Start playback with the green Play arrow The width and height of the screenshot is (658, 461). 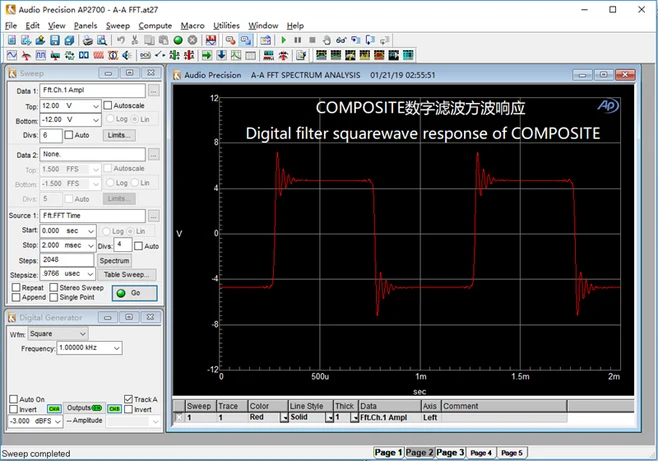click(284, 40)
